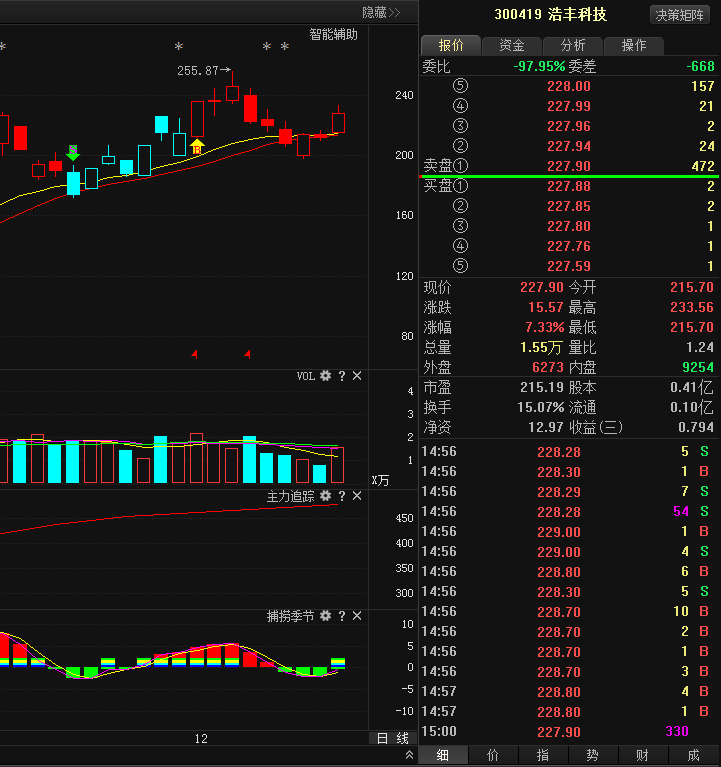Screen dimensions: 721x767
Task: Click the yellow up-arrow buy signal marker
Action: pyautogui.click(x=197, y=147)
